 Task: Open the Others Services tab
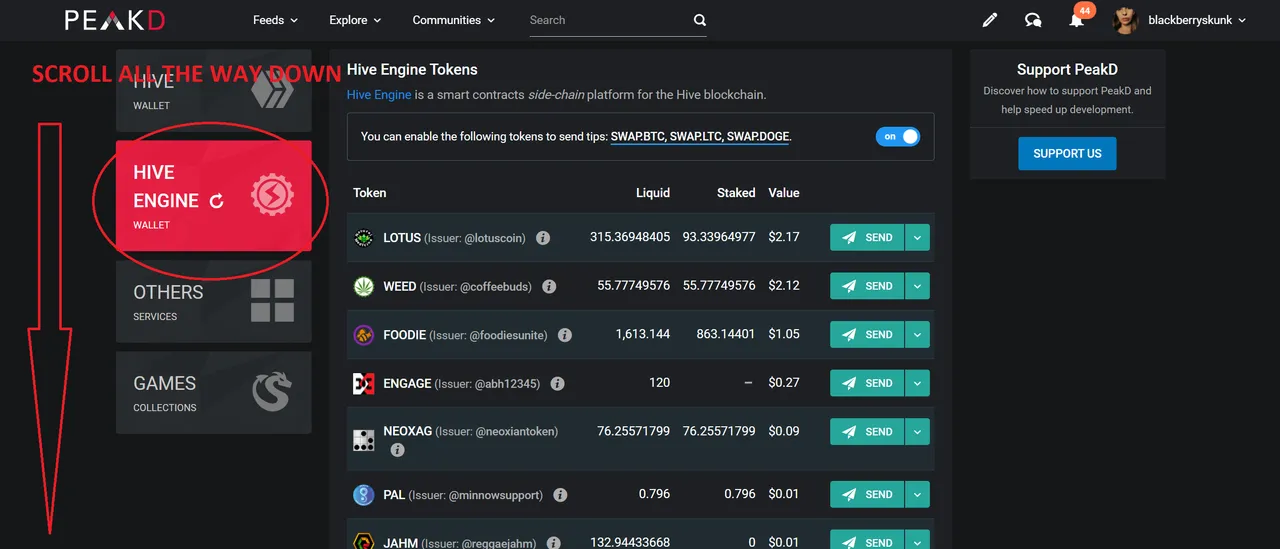point(214,302)
